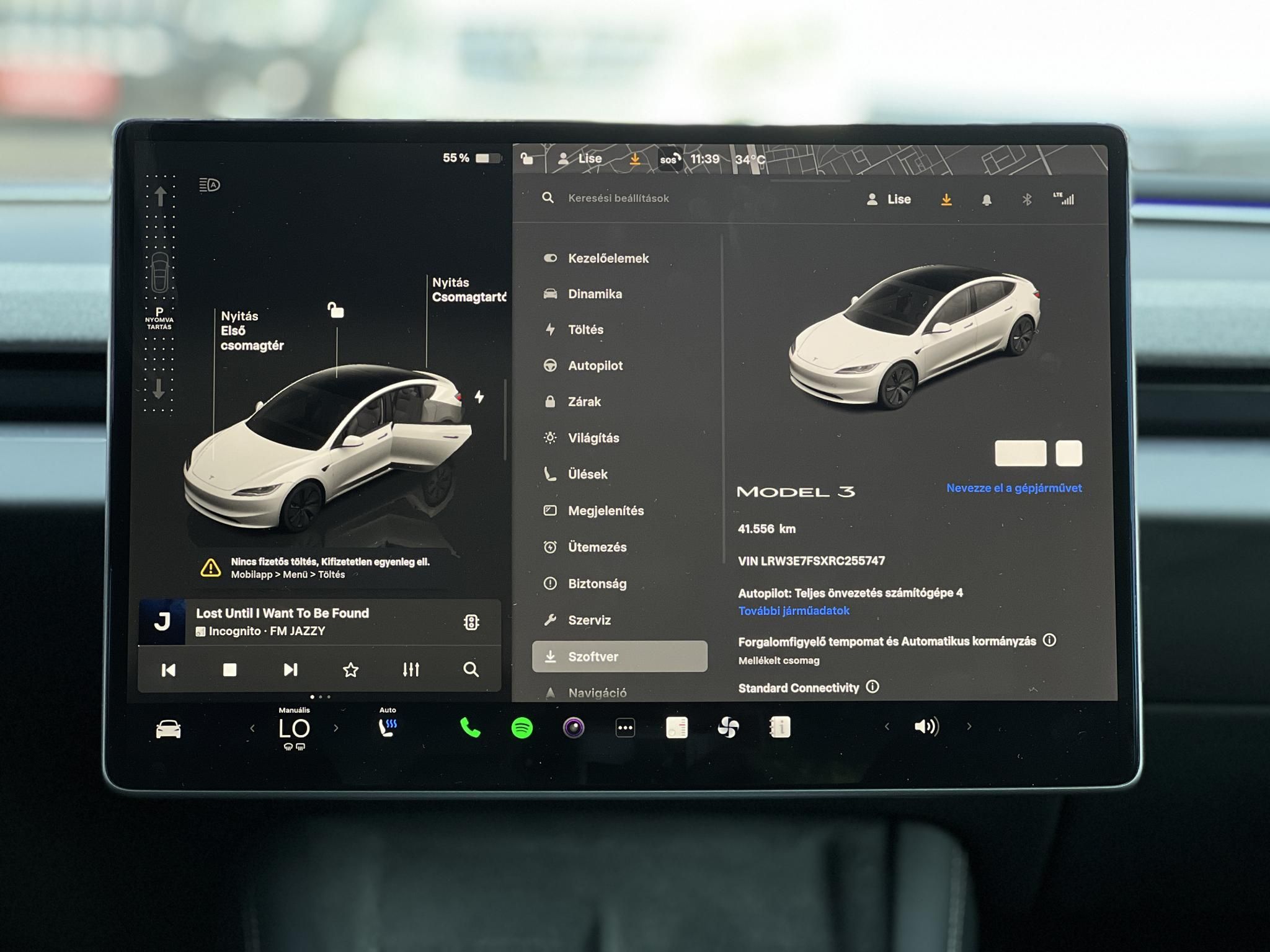Increase volume with right chevron
This screenshot has width=1270, height=952.
(x=969, y=726)
